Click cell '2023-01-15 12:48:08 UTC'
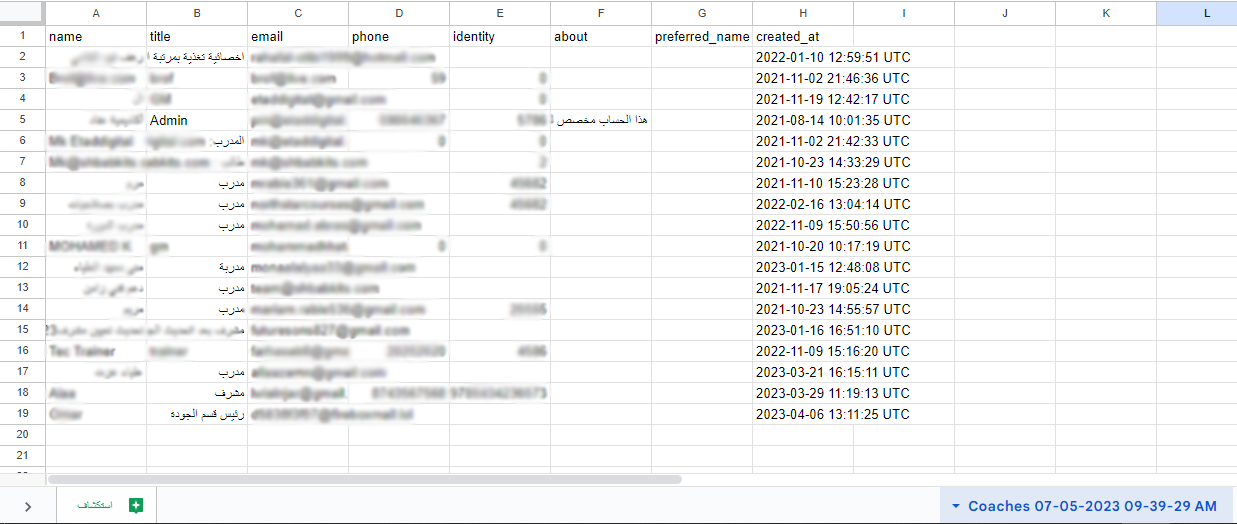The width and height of the screenshot is (1237, 524). [833, 267]
